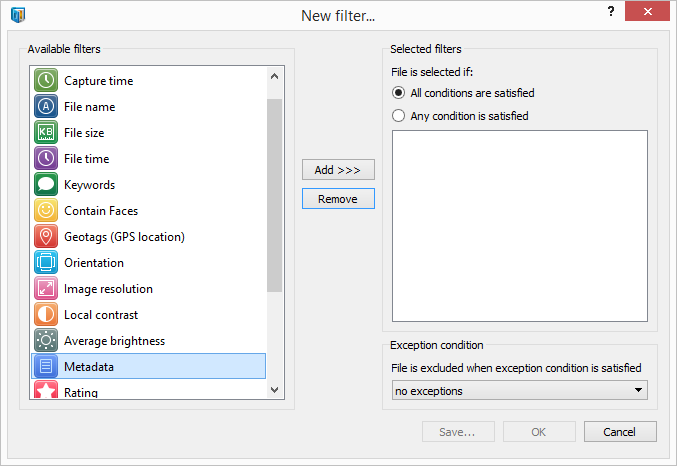The height and width of the screenshot is (466, 677).
Task: Click the Image resolution arrows icon
Action: [46, 288]
